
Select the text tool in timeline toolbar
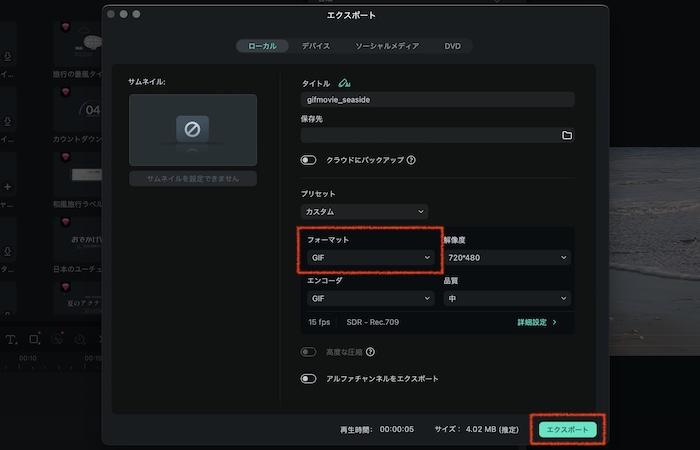click(12, 340)
